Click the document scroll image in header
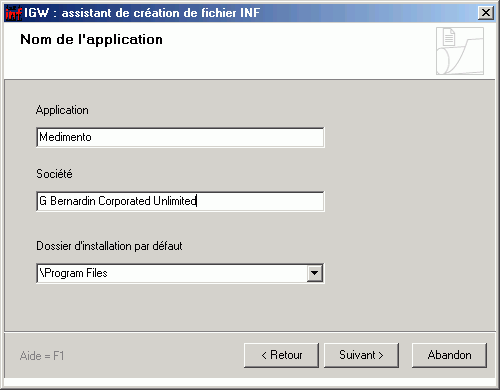This screenshot has width=500, height=390. 460,51
